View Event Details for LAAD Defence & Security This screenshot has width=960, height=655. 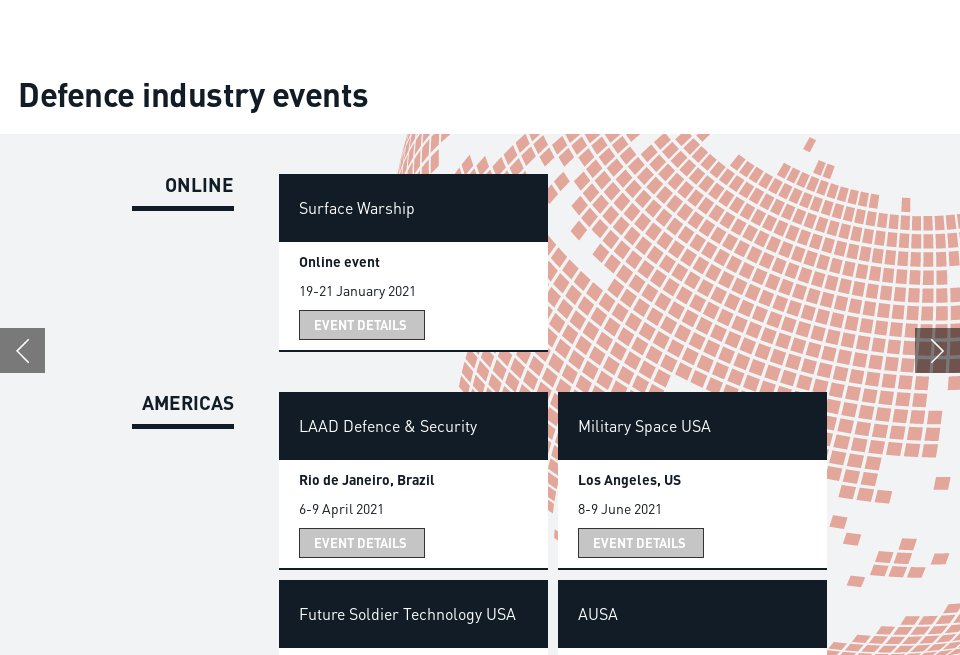[x=361, y=543]
